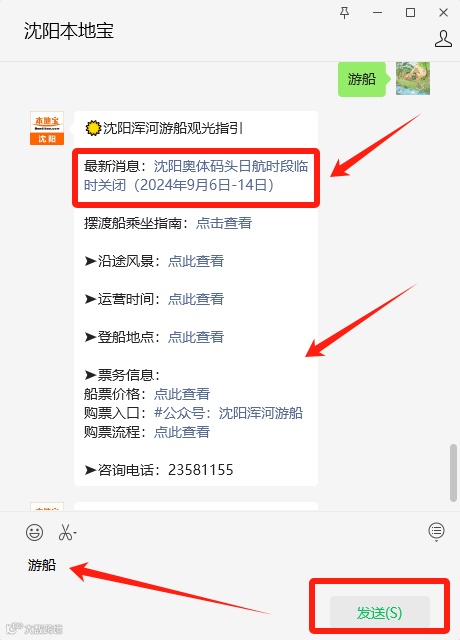The image size is (460, 640).
Task: Click the 发送(S) send button
Action: (x=380, y=612)
